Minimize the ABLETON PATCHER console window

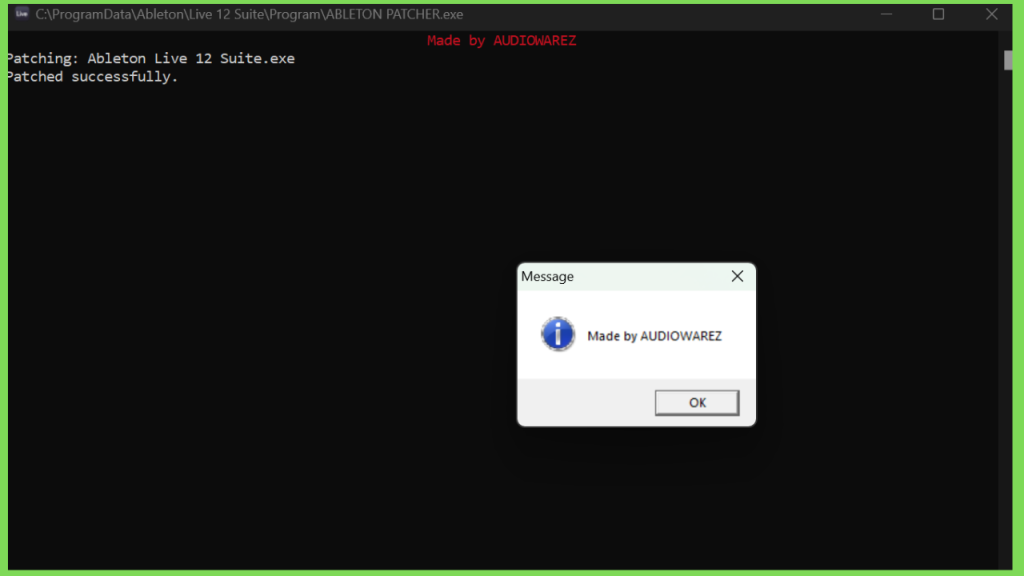[x=886, y=14]
